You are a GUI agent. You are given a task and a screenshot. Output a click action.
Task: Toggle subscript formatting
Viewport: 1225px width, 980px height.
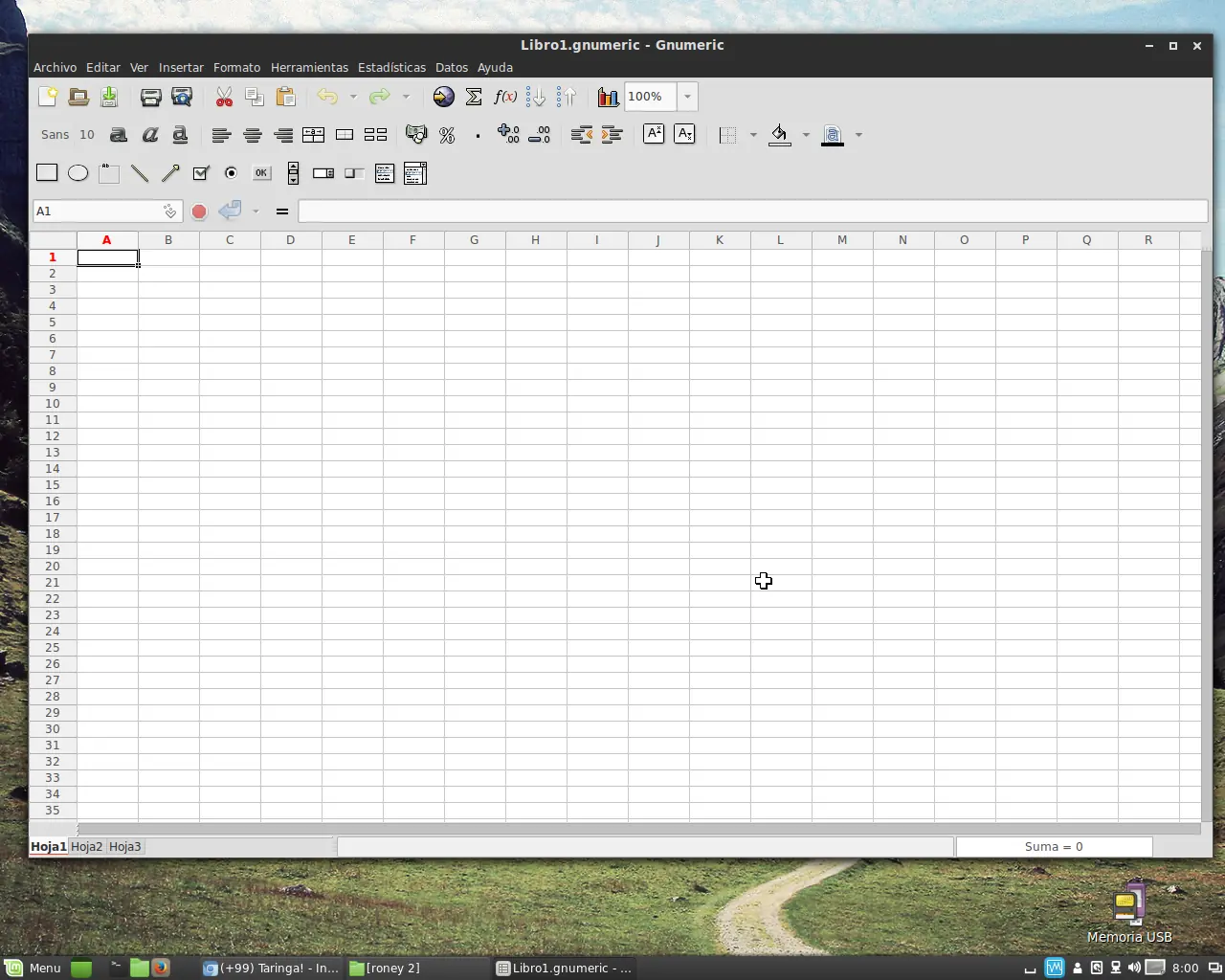tap(684, 134)
